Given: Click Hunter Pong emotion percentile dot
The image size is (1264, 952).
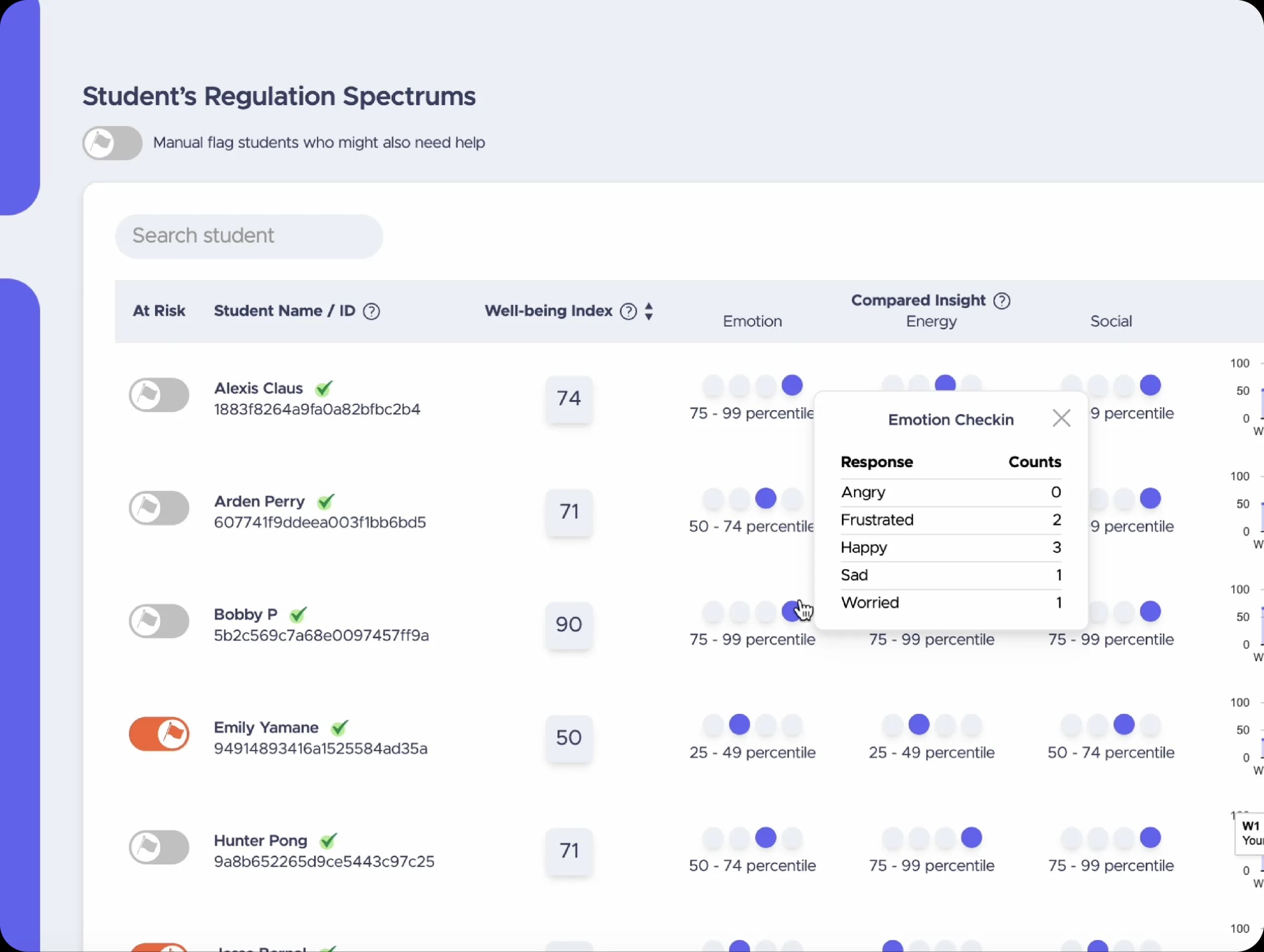Looking at the screenshot, I should click(x=766, y=838).
